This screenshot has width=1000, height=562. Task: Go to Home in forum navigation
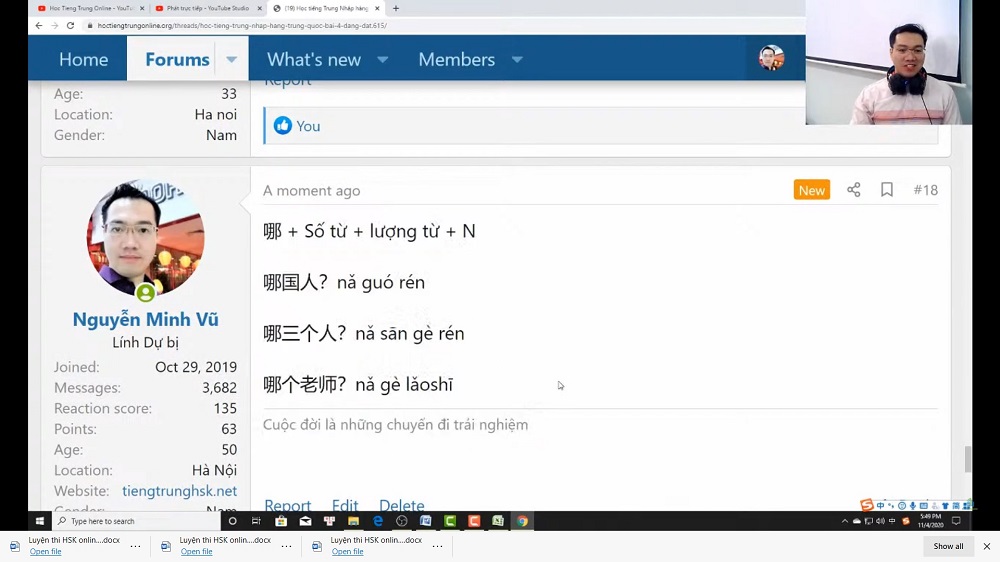click(x=84, y=59)
